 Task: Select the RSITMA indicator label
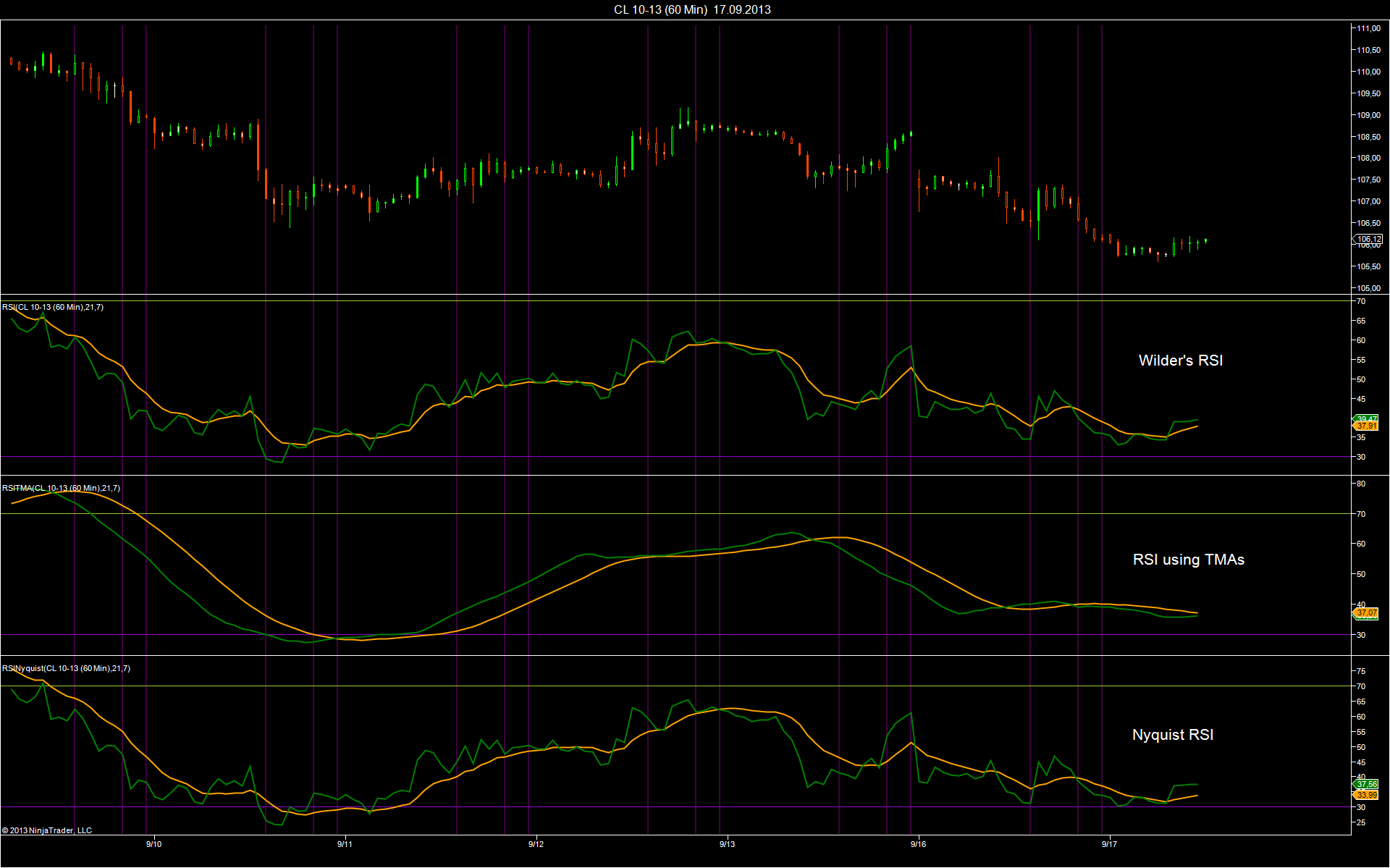62,488
